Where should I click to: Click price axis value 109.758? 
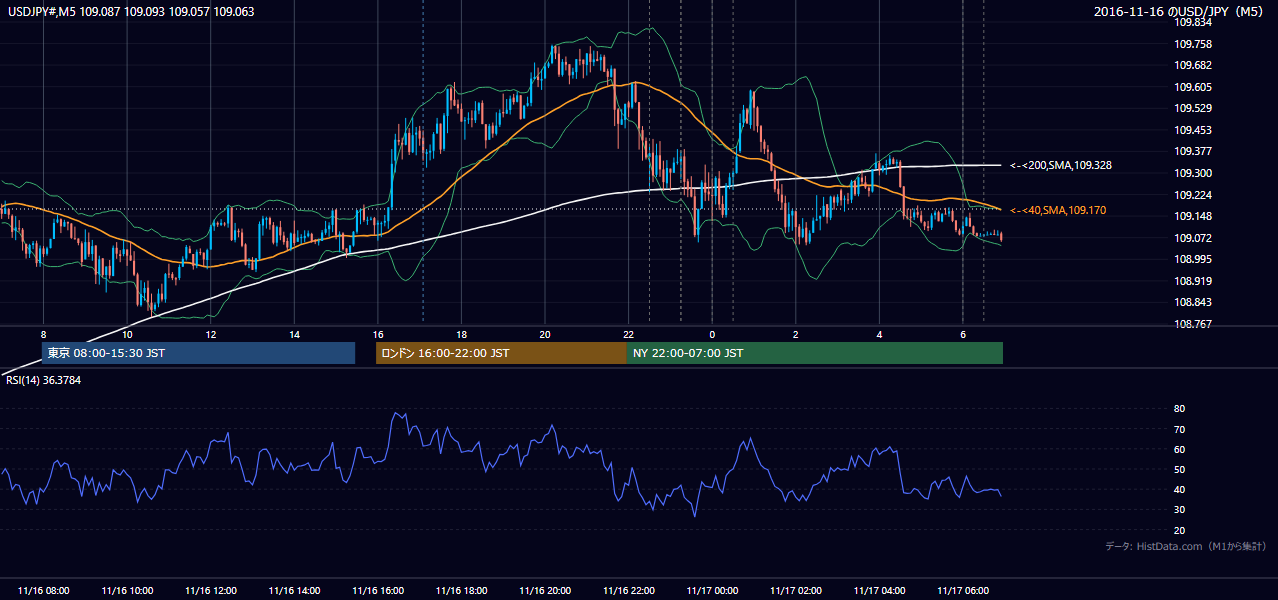1193,44
